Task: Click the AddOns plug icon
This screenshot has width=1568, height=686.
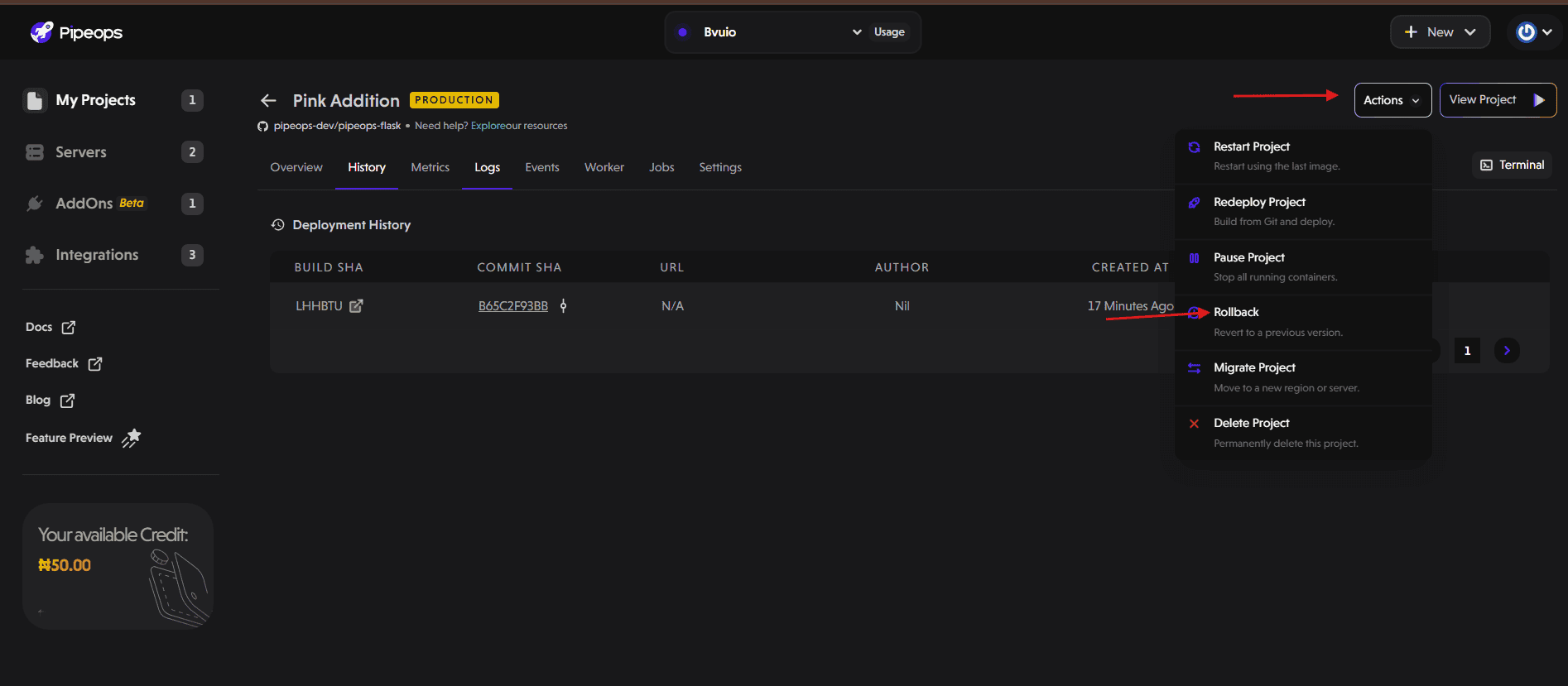Action: tap(35, 204)
